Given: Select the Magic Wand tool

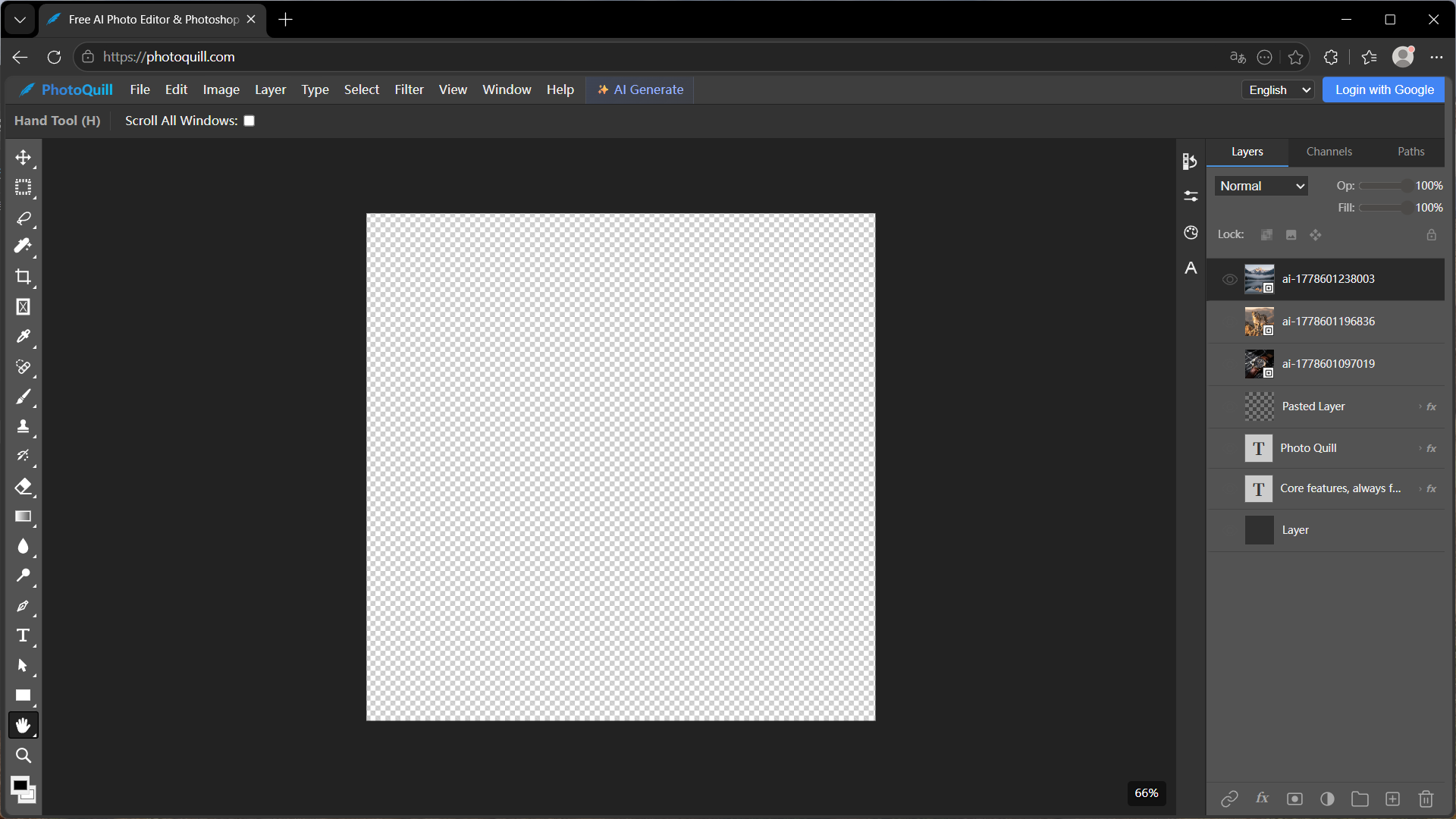Looking at the screenshot, I should click(23, 246).
